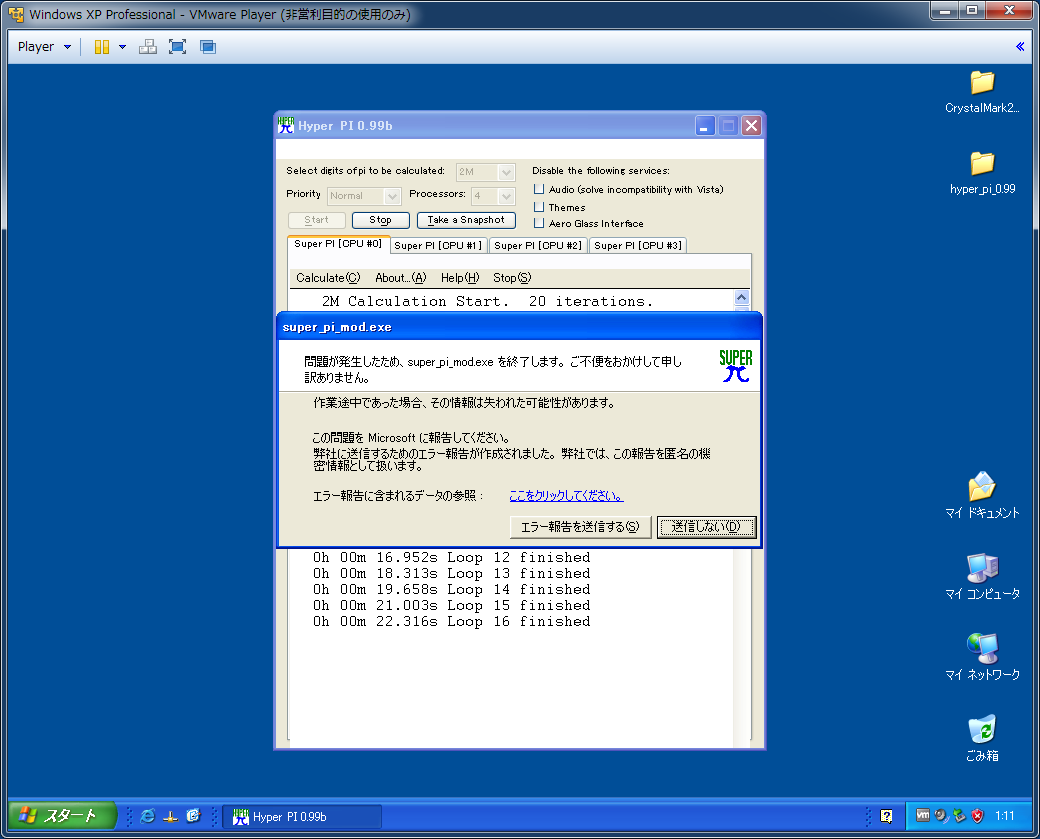This screenshot has height=839, width=1040.
Task: Enable the Audio service disable checkbox
Action: point(539,189)
